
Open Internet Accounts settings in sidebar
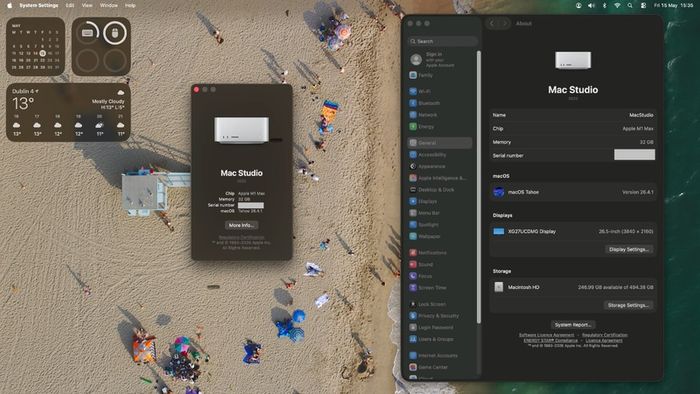click(440, 356)
